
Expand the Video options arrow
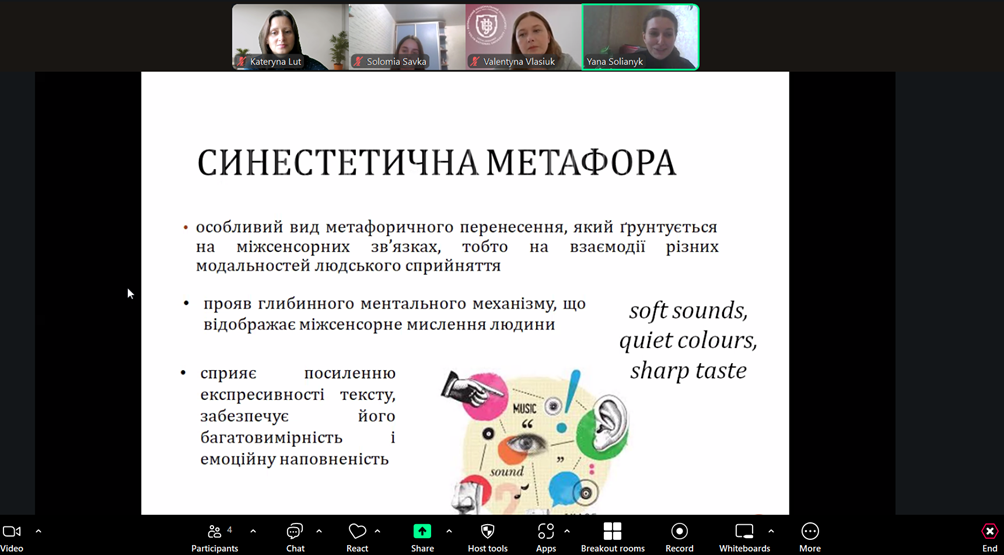(x=38, y=531)
